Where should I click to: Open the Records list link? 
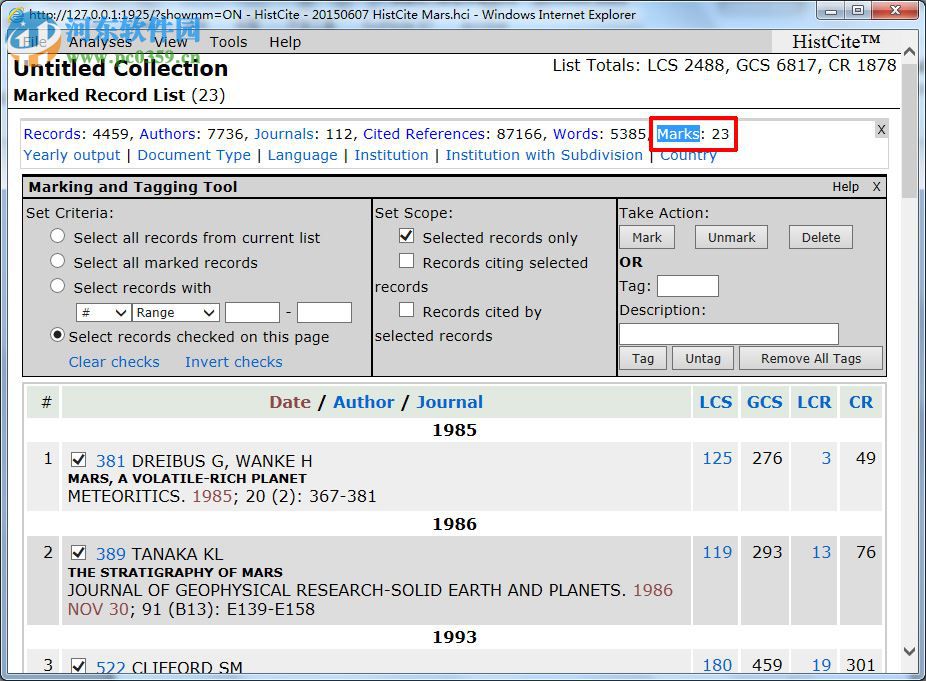[52, 134]
